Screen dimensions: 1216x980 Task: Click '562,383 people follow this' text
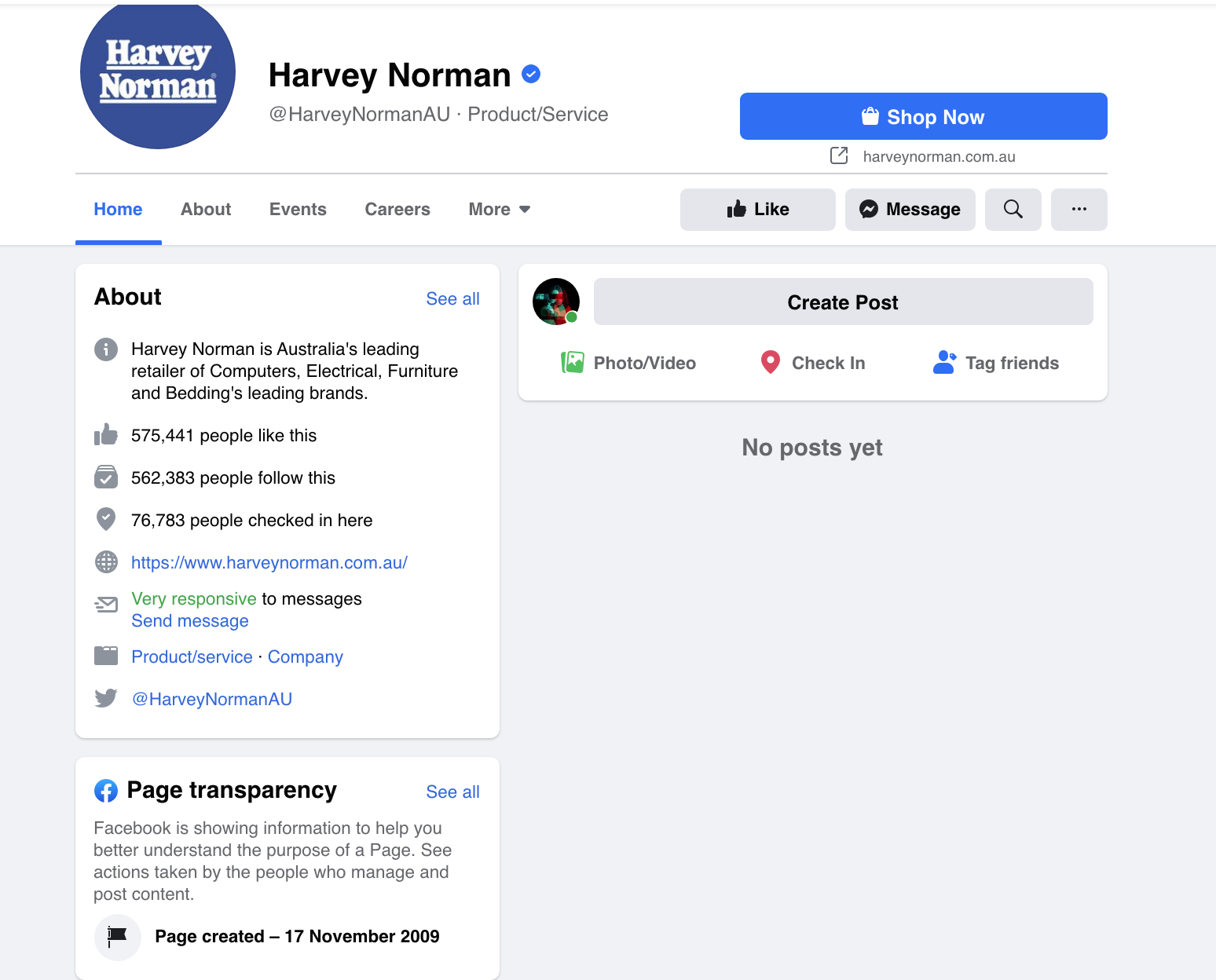(x=233, y=477)
